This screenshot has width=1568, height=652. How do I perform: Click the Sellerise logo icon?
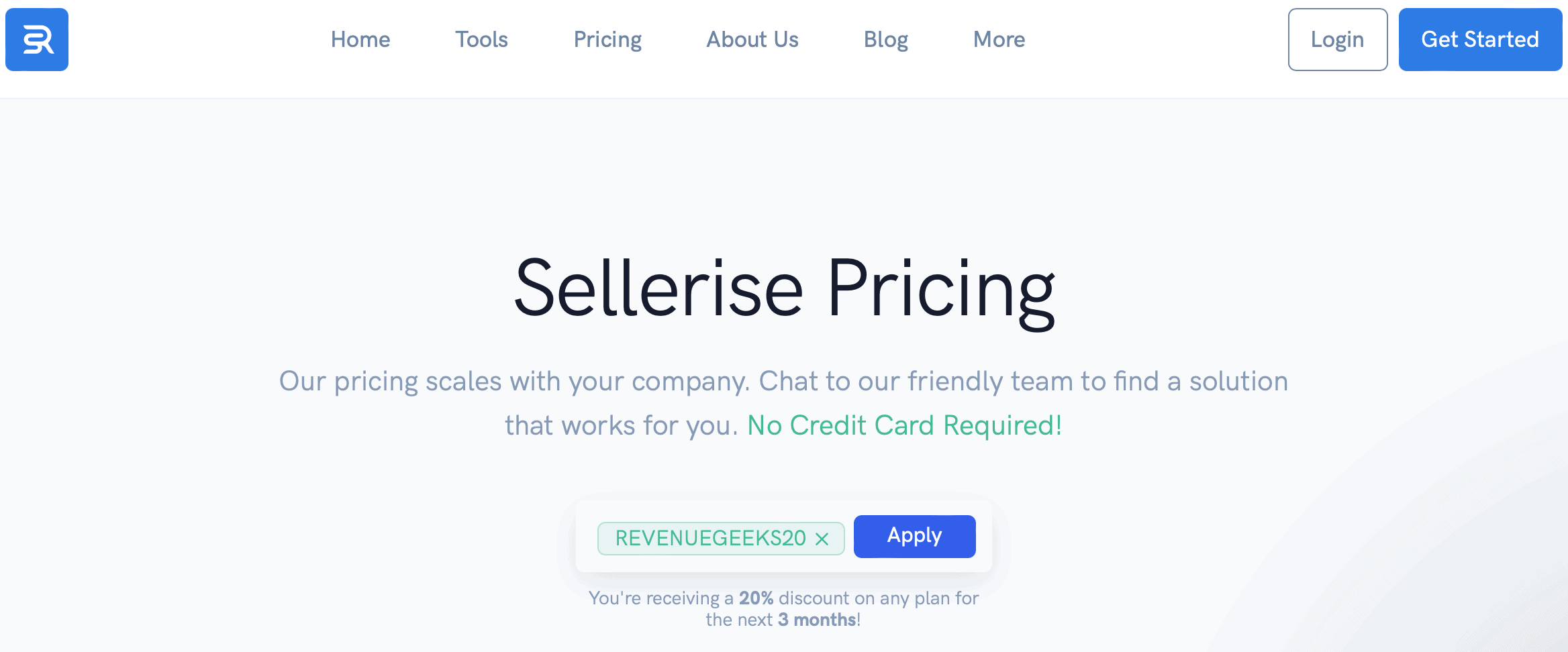[37, 40]
